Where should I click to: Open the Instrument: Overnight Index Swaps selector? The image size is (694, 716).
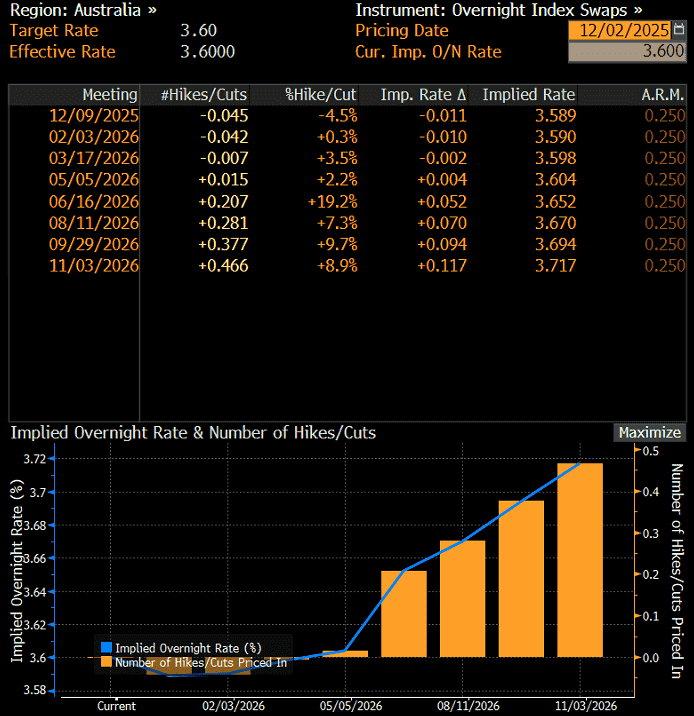click(x=499, y=10)
